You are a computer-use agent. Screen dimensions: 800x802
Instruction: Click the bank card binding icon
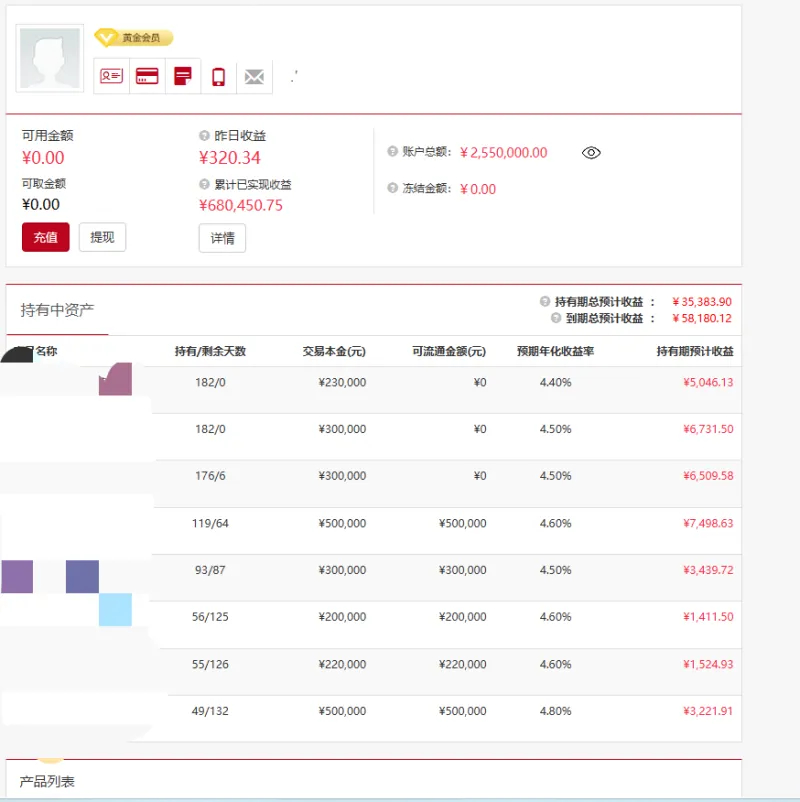(x=147, y=77)
